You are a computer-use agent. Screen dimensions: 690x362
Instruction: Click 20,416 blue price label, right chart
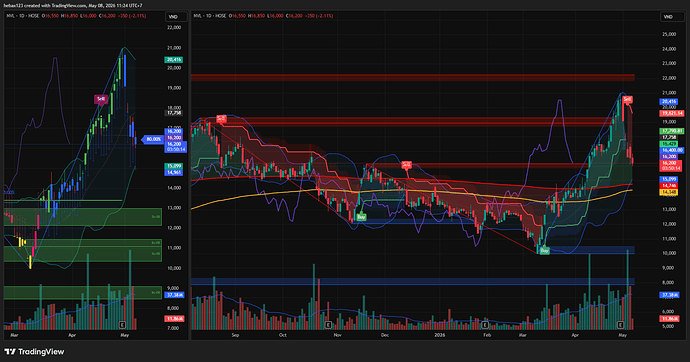coord(668,102)
